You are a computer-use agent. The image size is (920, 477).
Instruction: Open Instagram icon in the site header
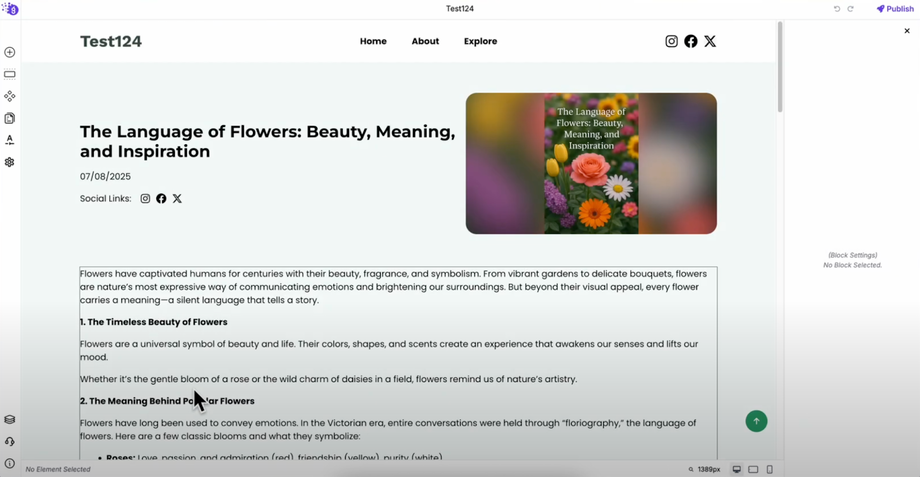coord(671,41)
